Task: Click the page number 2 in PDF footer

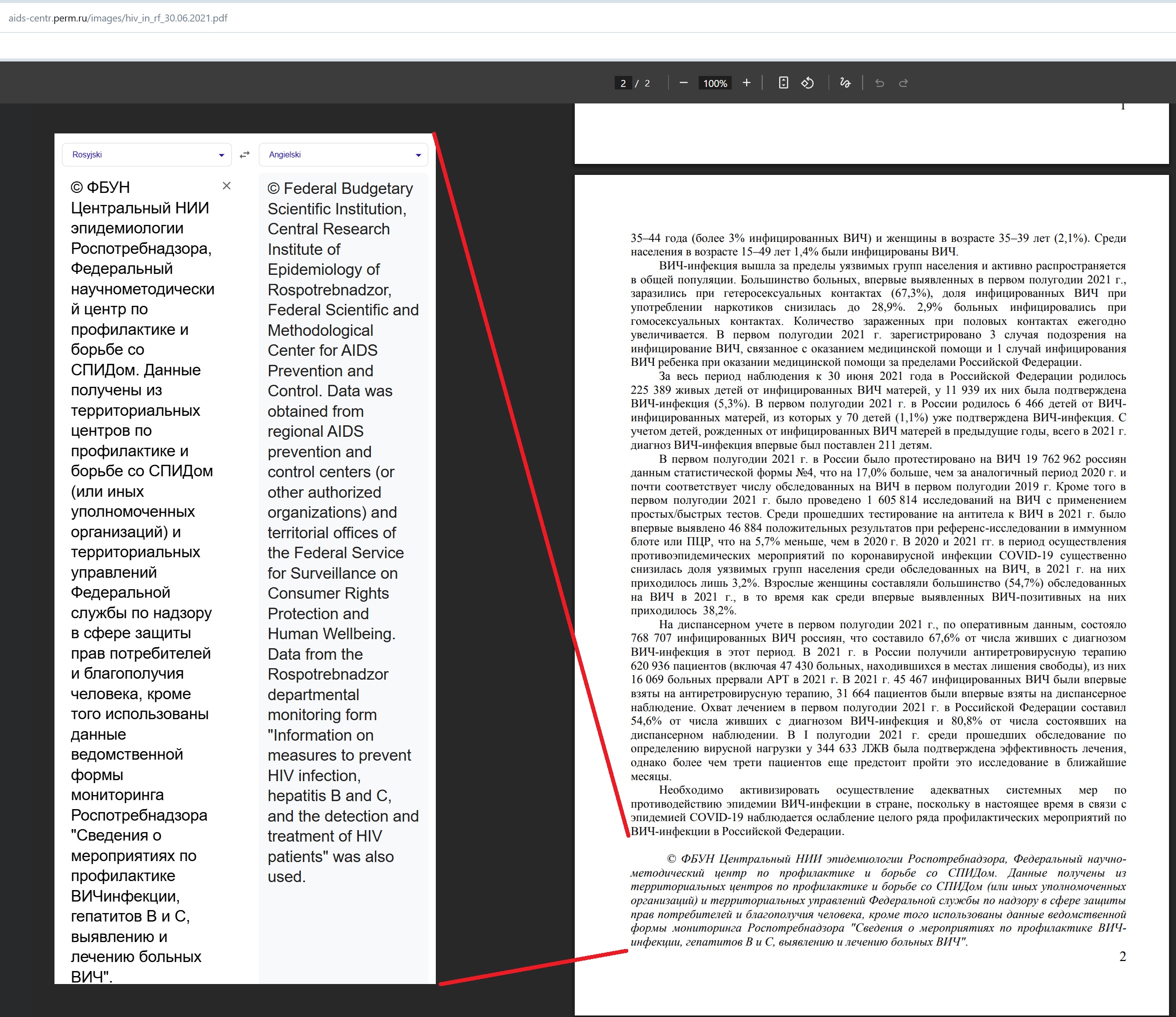Action: click(1122, 956)
